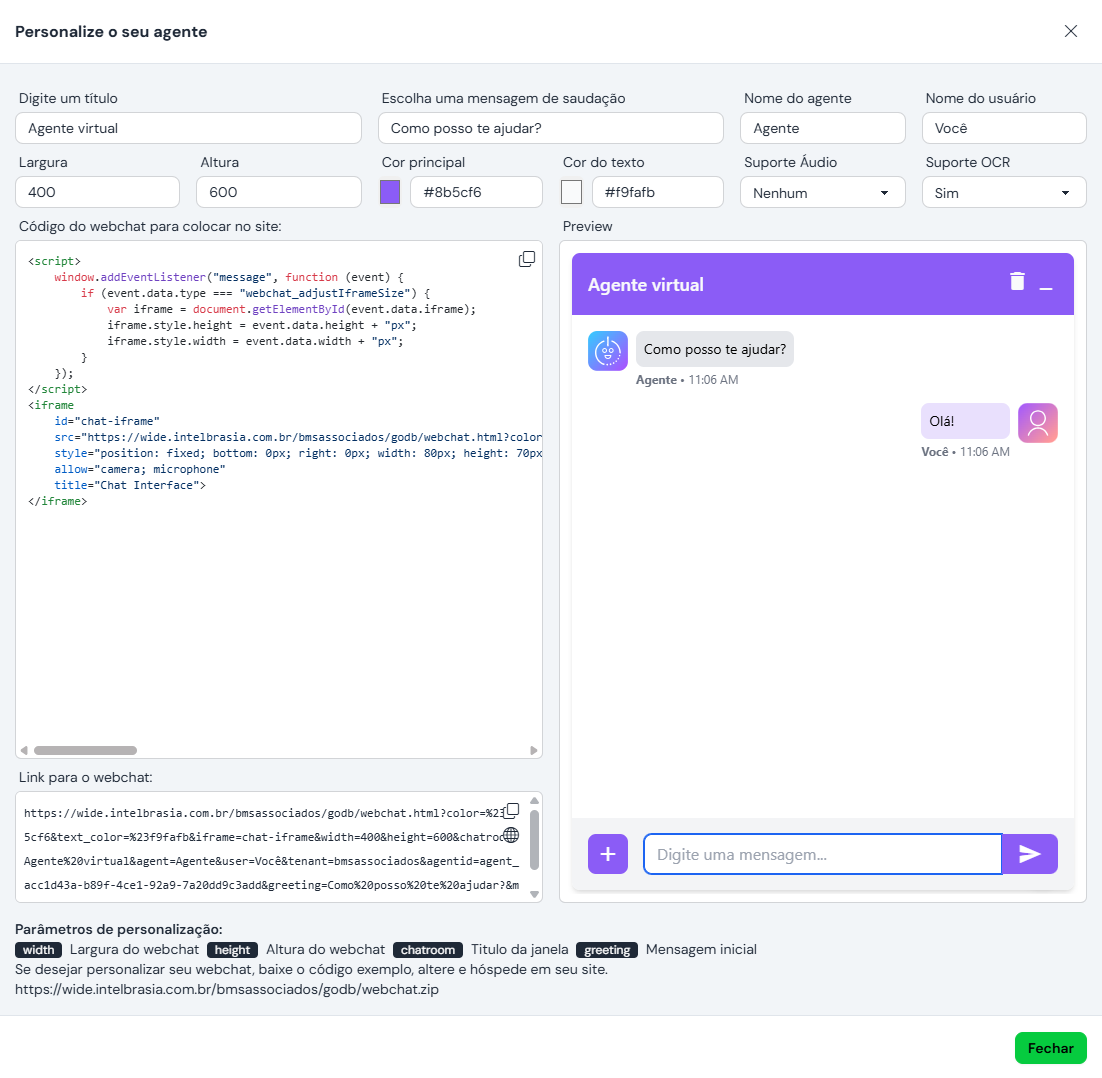
Task: Click the webchat link URL text
Action: point(271,849)
